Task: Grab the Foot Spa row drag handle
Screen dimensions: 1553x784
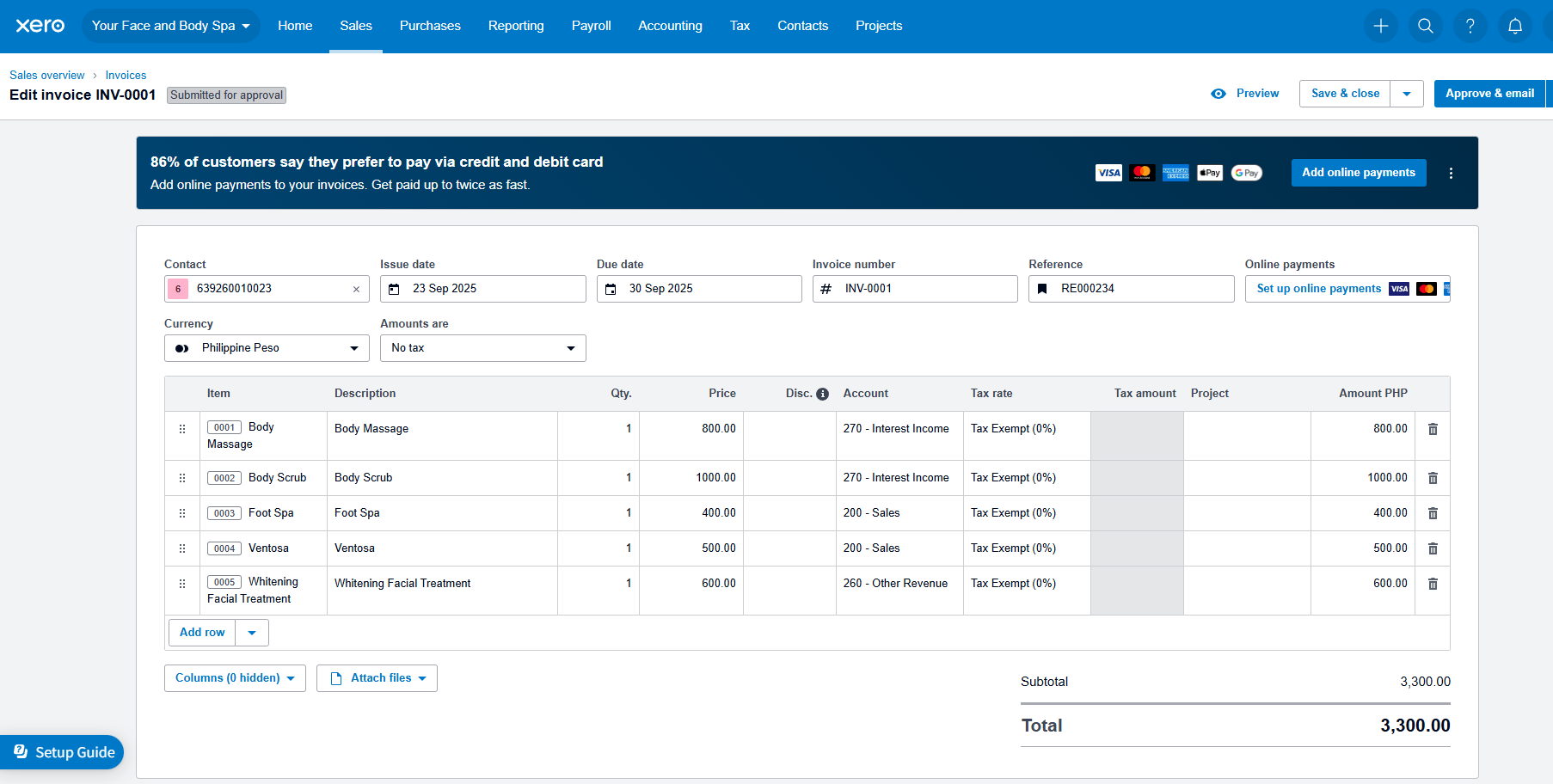Action: pos(182,513)
